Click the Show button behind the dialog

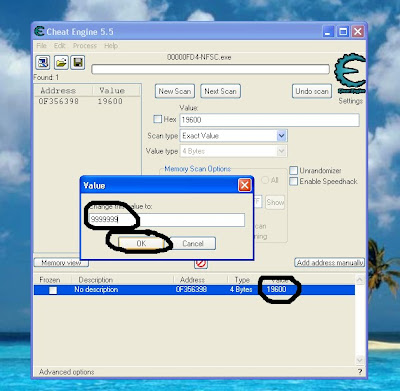coord(275,202)
